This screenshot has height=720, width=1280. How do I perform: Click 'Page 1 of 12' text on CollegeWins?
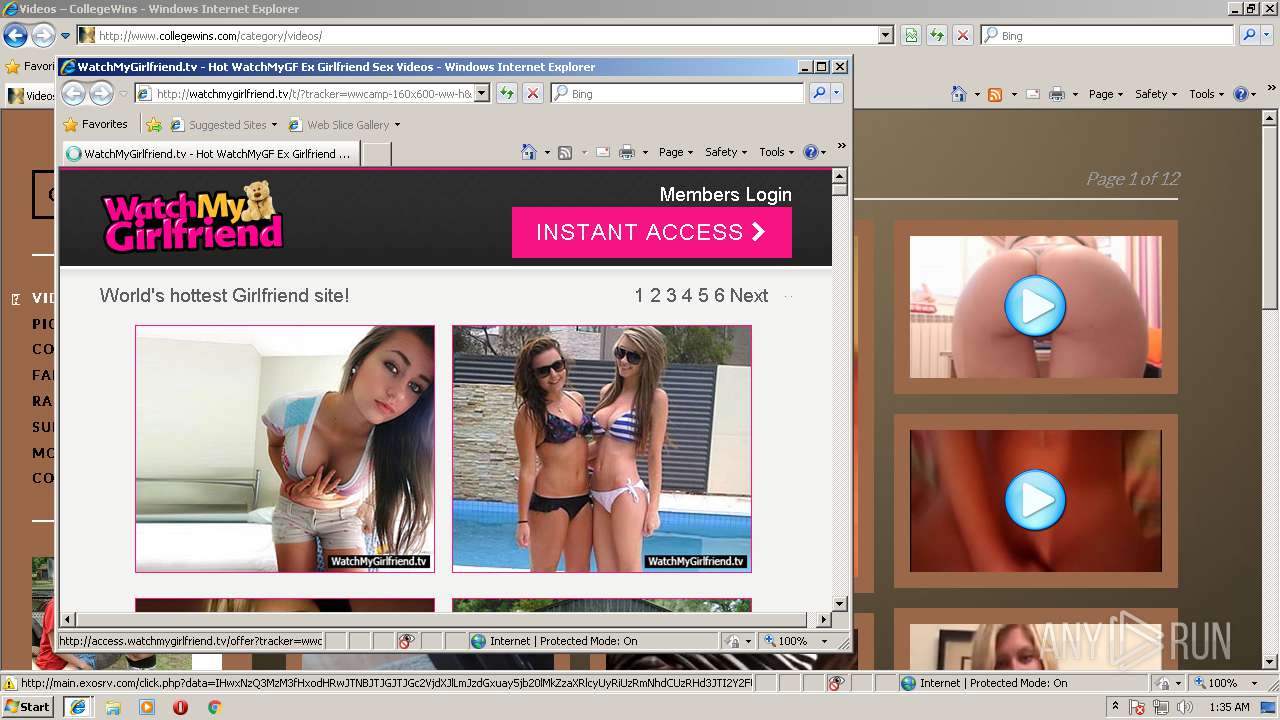point(1133,179)
